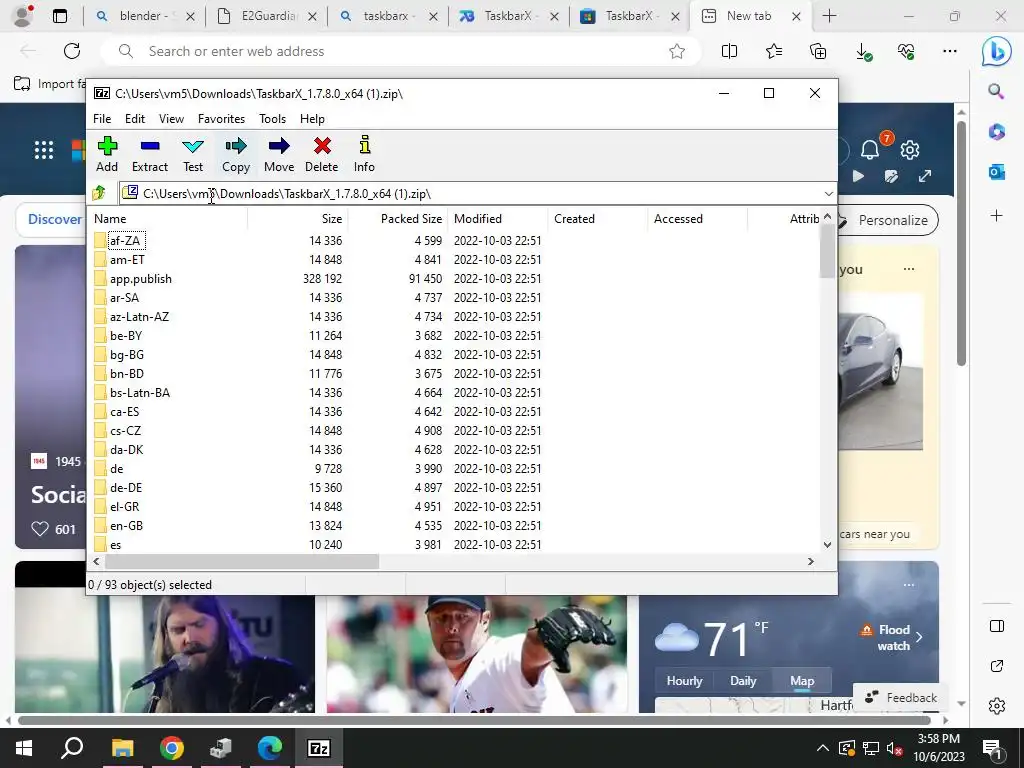This screenshot has width=1024, height=768.
Task: Switch to the blender search tab
Action: [145, 16]
